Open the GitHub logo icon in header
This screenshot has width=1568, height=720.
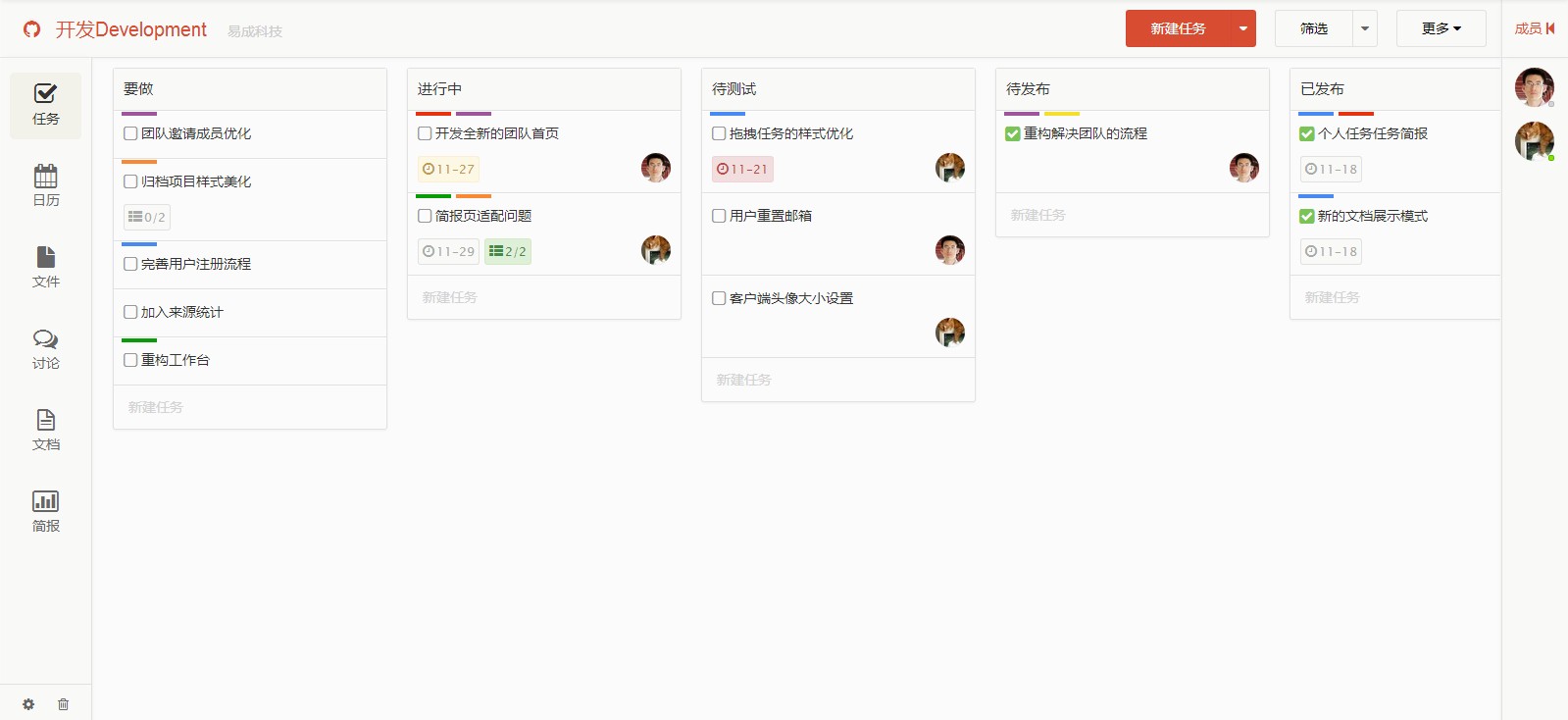coord(32,29)
